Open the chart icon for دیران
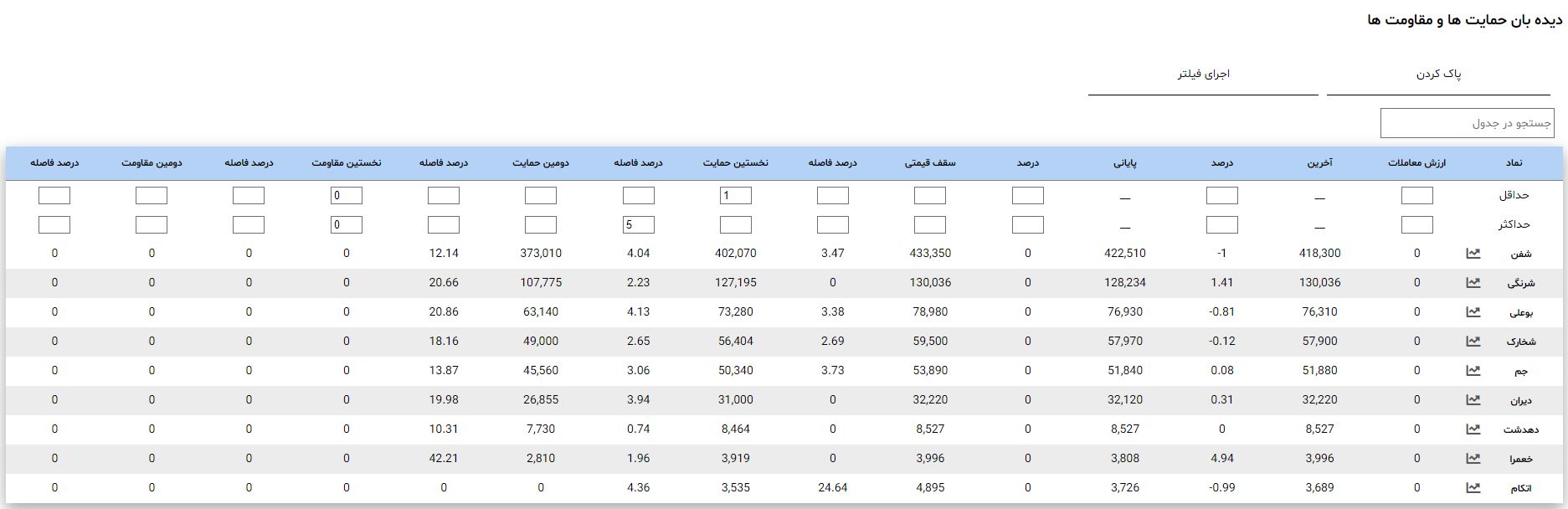The width and height of the screenshot is (1568, 509). (x=1473, y=399)
